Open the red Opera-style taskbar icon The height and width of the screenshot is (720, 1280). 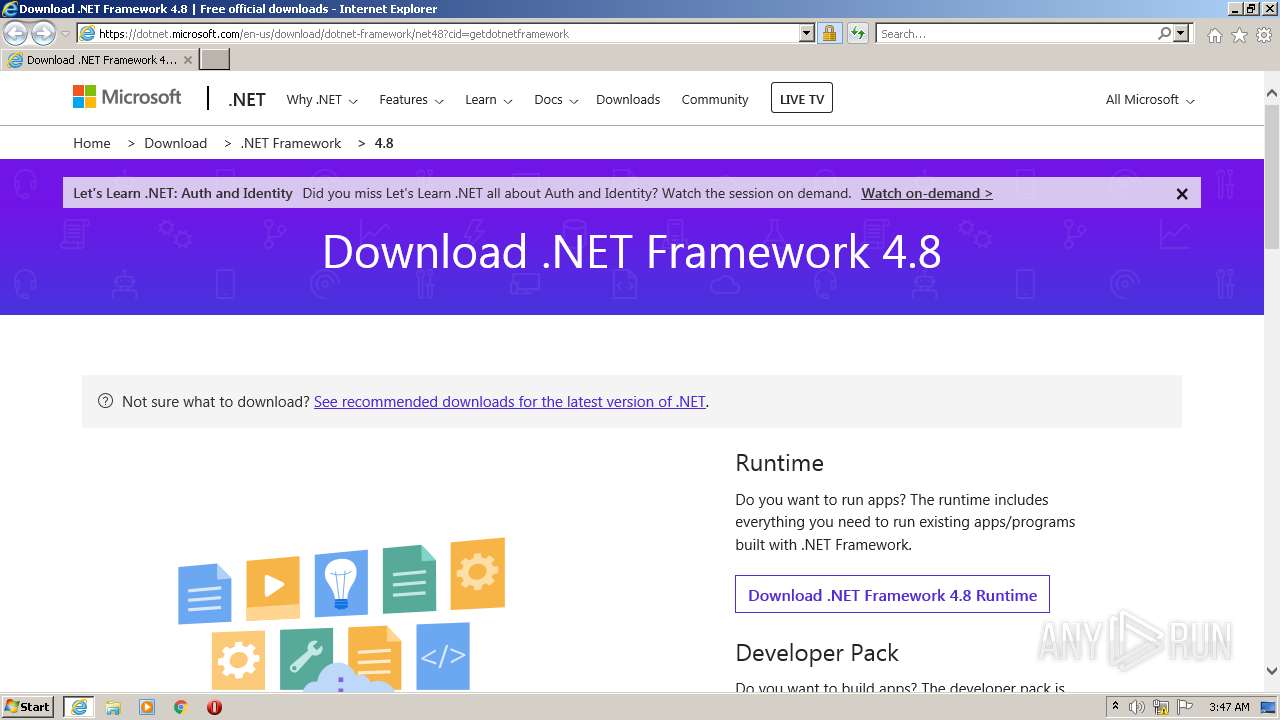[214, 707]
